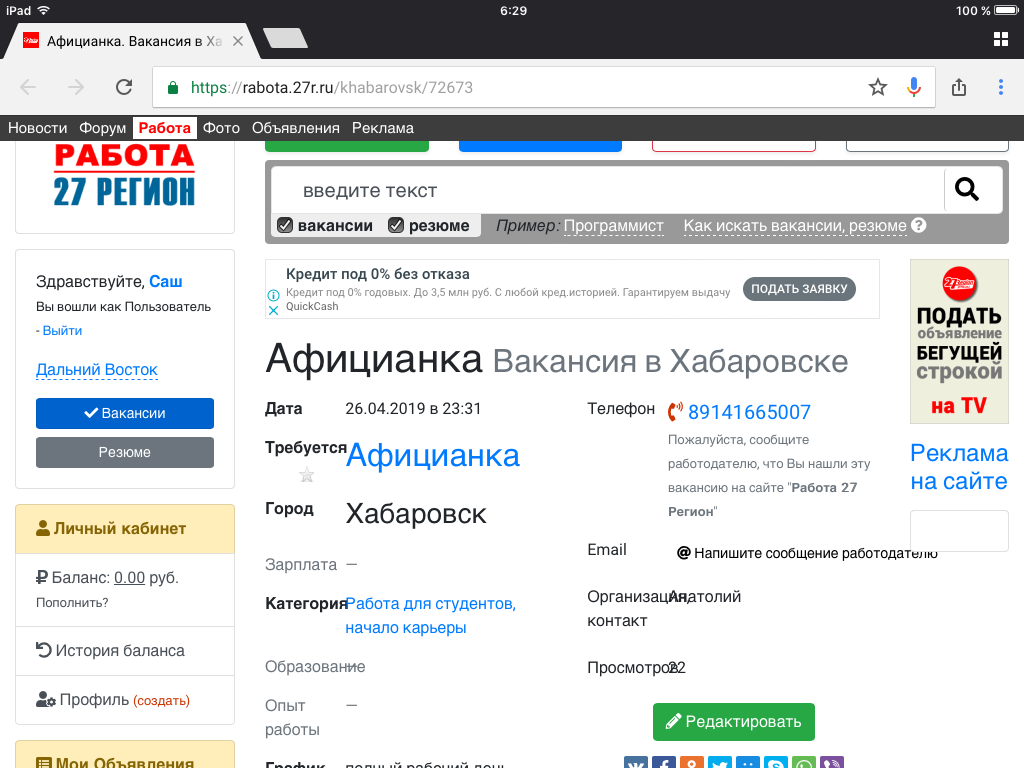Tap the voice search microphone icon
1024x768 pixels.
(x=913, y=87)
